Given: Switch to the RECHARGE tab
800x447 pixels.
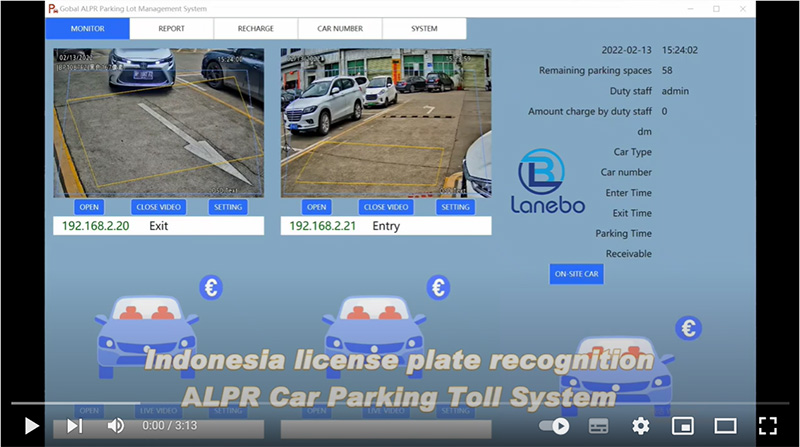Looking at the screenshot, I should [256, 29].
